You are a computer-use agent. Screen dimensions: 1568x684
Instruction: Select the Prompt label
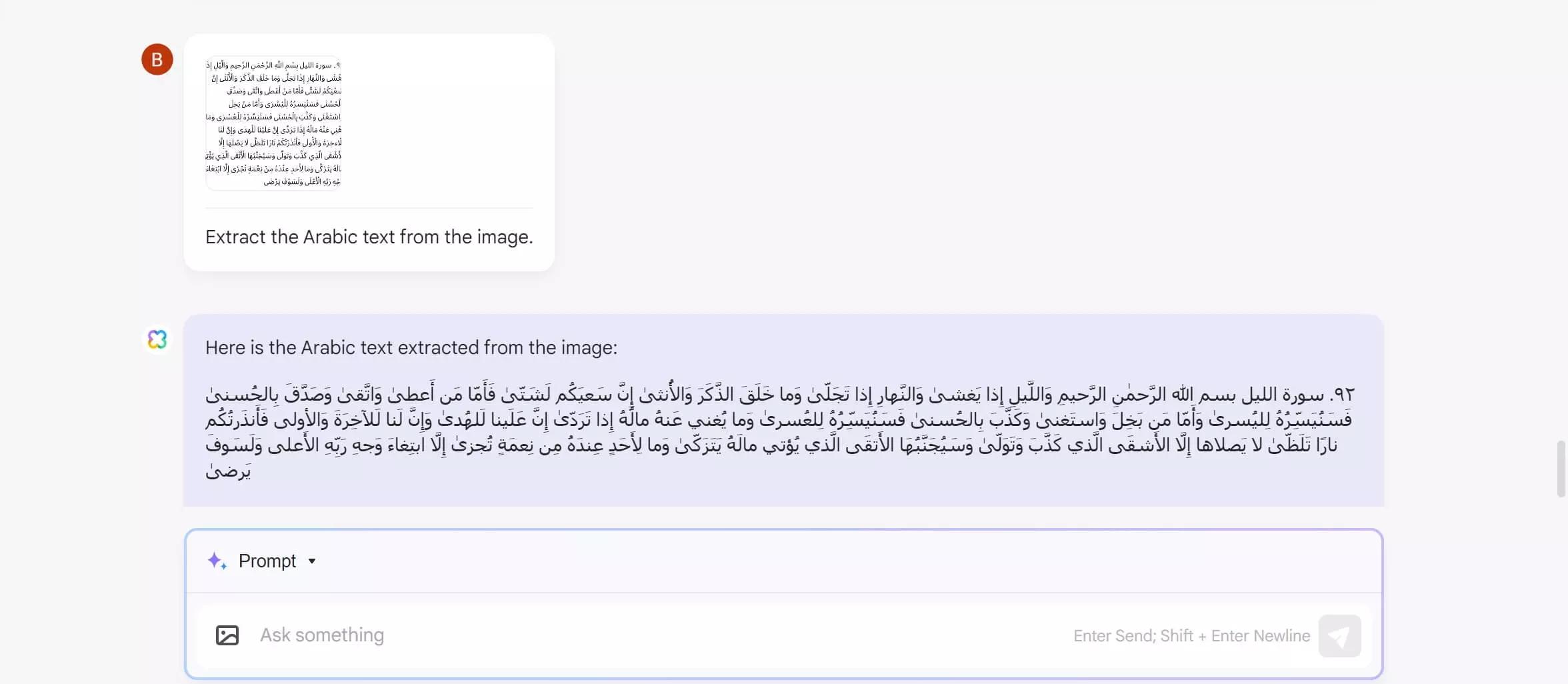tap(267, 561)
